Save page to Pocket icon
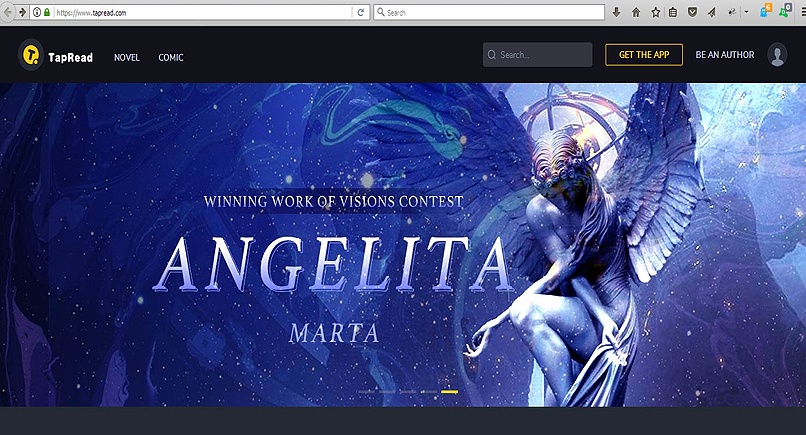This screenshot has width=806, height=435. coord(692,12)
